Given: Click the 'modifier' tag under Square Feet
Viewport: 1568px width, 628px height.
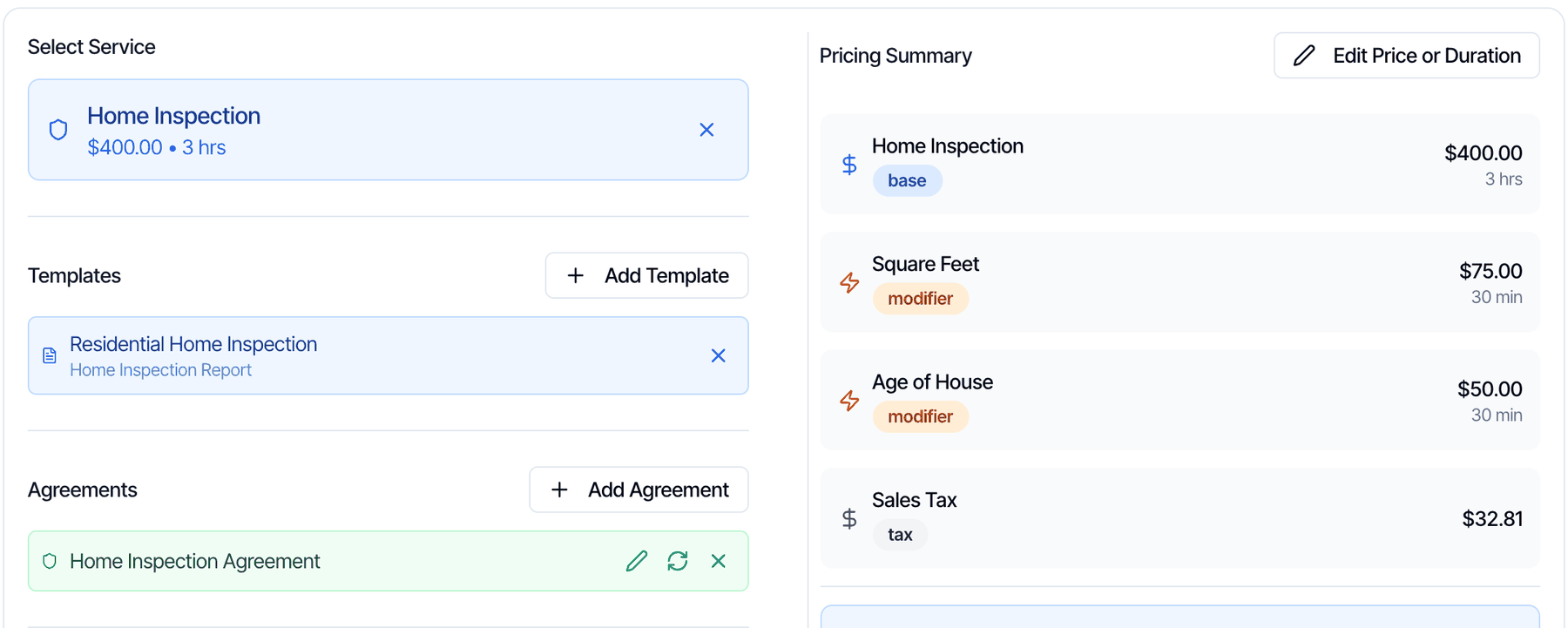Looking at the screenshot, I should click(920, 299).
